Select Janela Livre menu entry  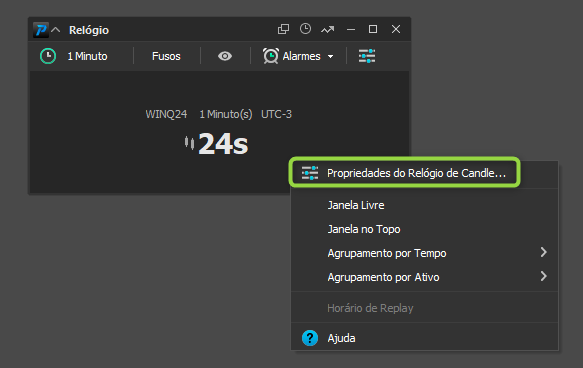(424, 205)
